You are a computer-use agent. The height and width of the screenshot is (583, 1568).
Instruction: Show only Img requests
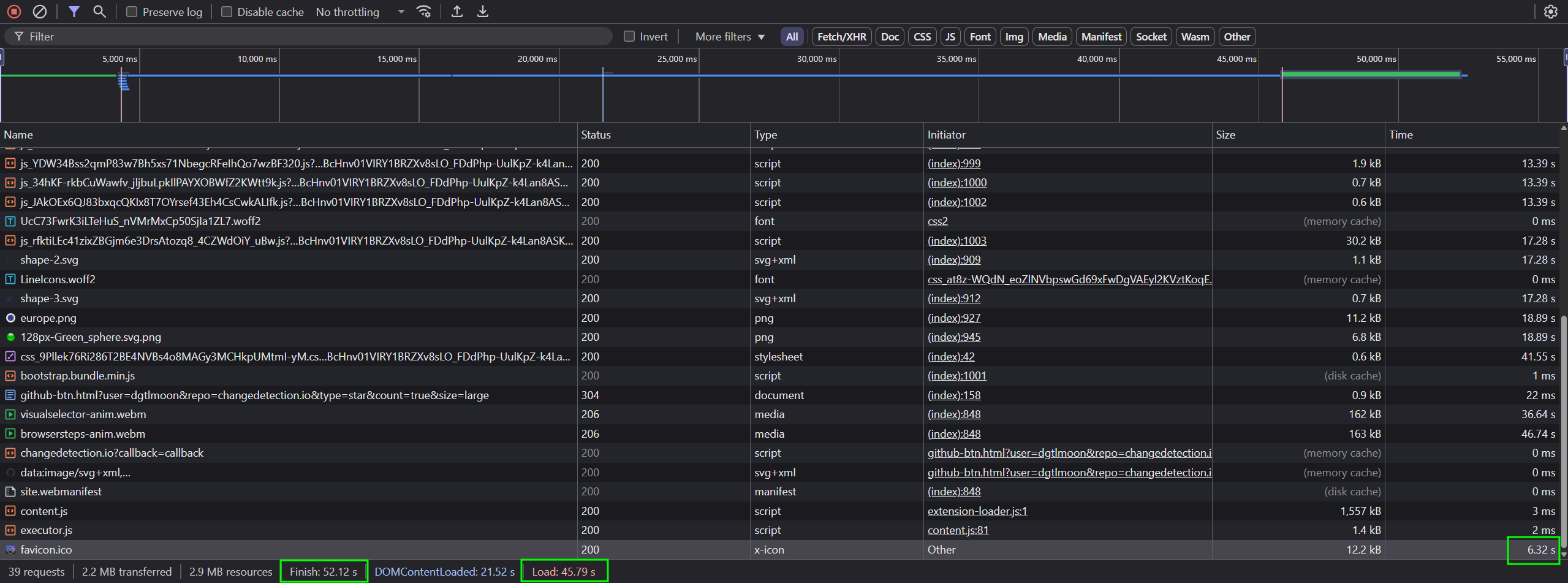[1013, 37]
